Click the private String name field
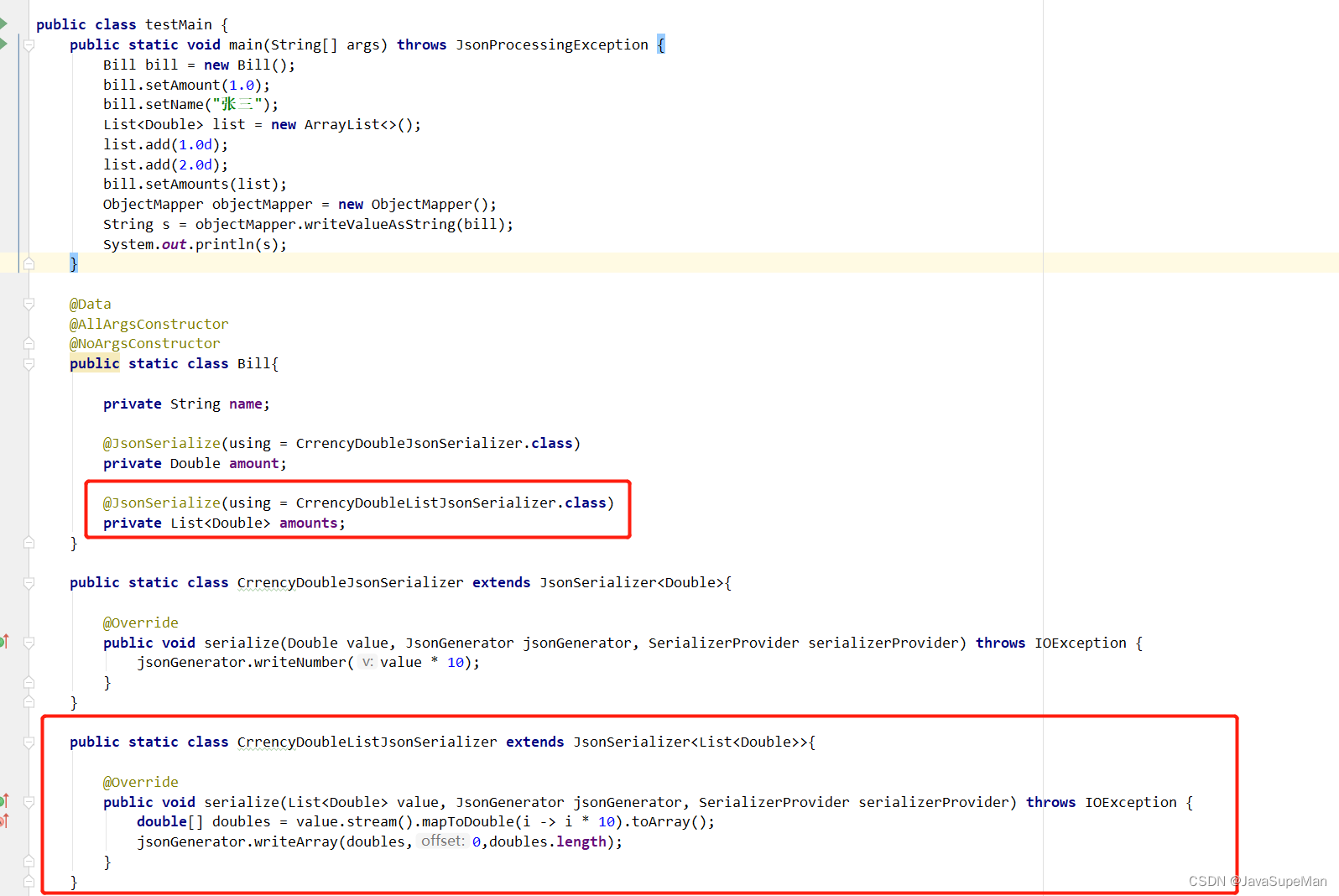Screen dimensions: 1339x896 187,404
